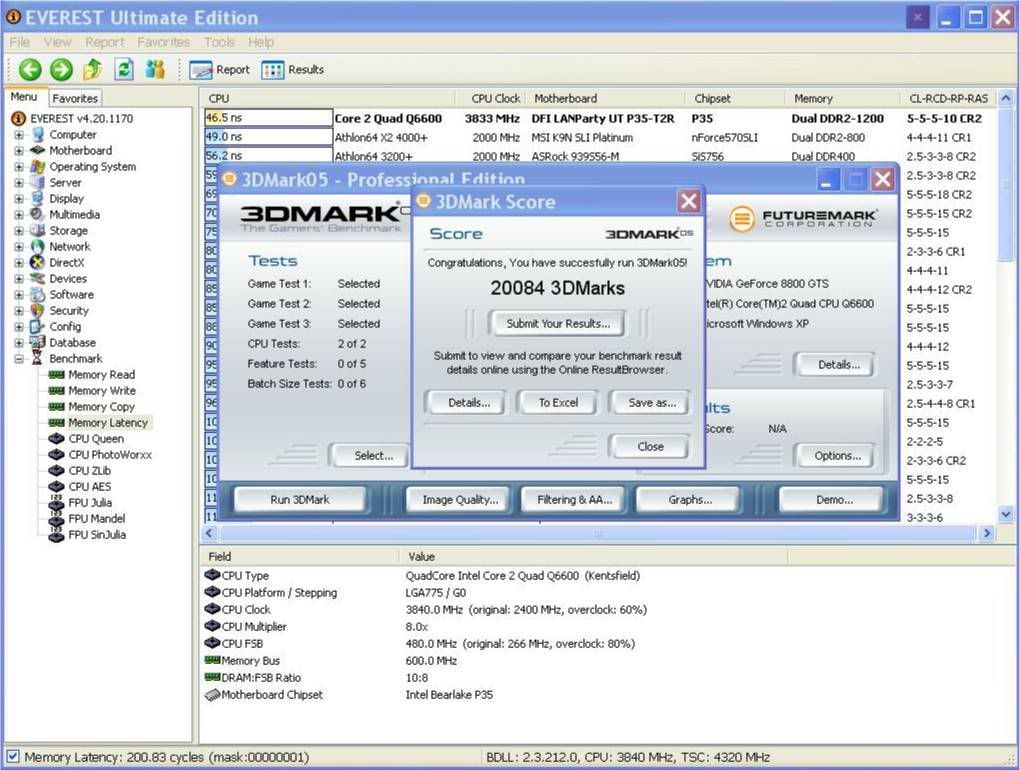
Task: Click the Image Quality button
Action: point(459,500)
